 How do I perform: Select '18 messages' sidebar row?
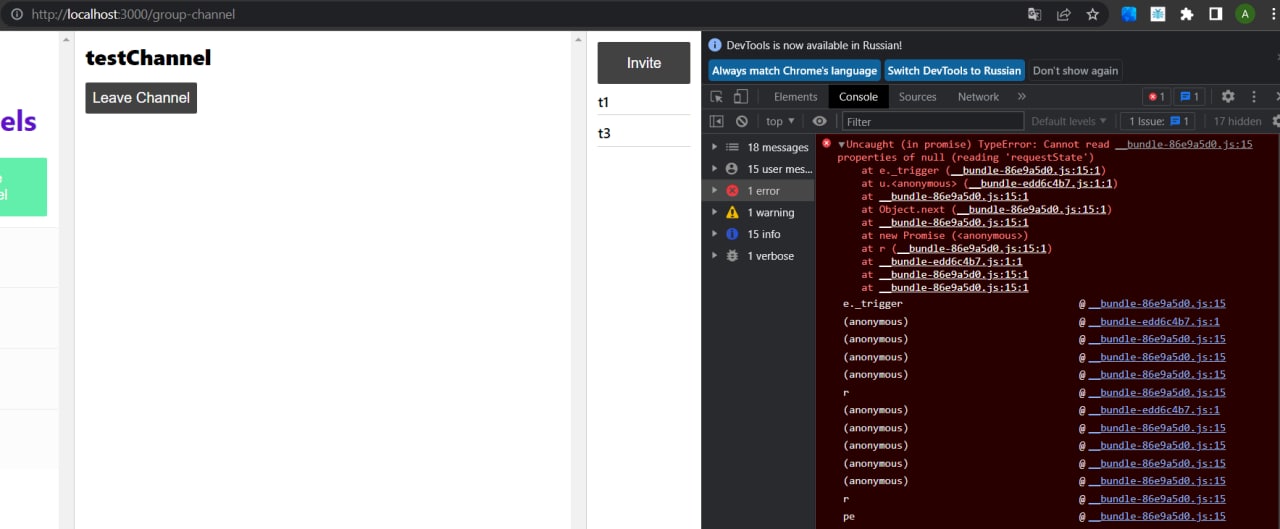click(759, 147)
